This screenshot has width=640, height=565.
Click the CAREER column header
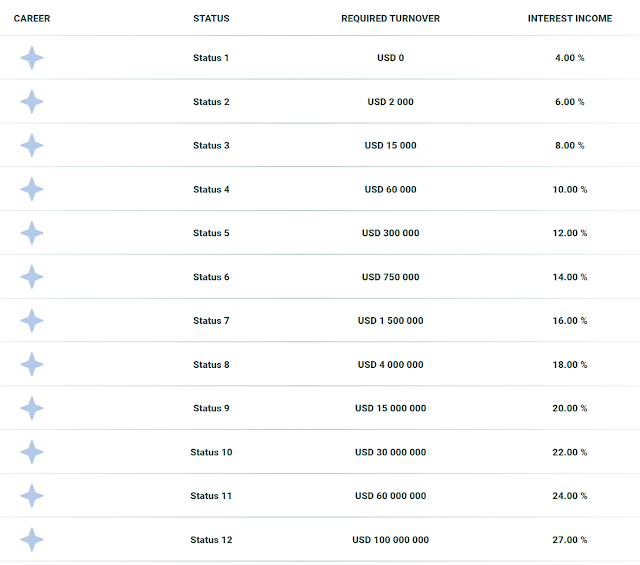coord(32,18)
